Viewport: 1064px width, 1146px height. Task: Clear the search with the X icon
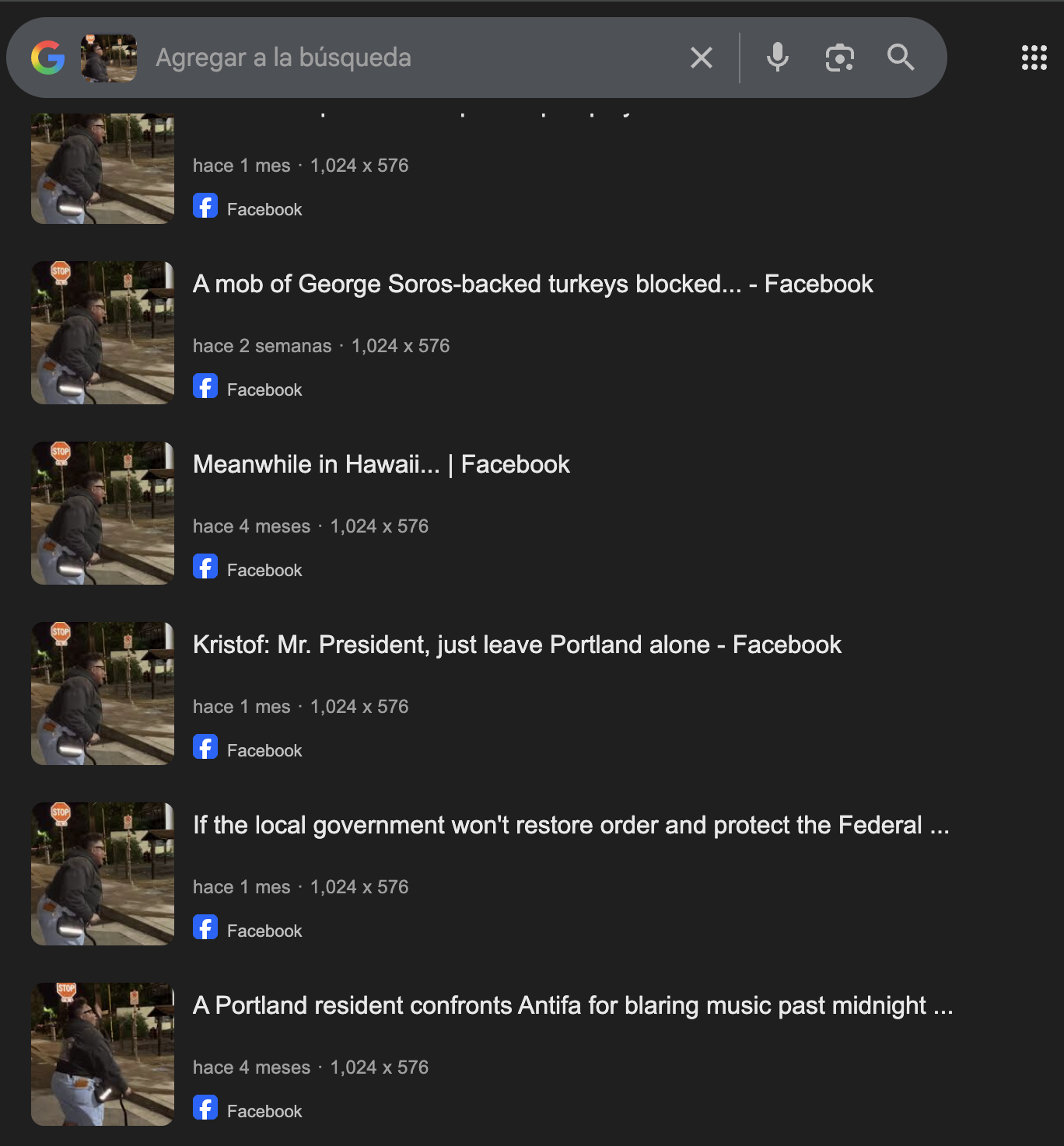click(x=701, y=58)
